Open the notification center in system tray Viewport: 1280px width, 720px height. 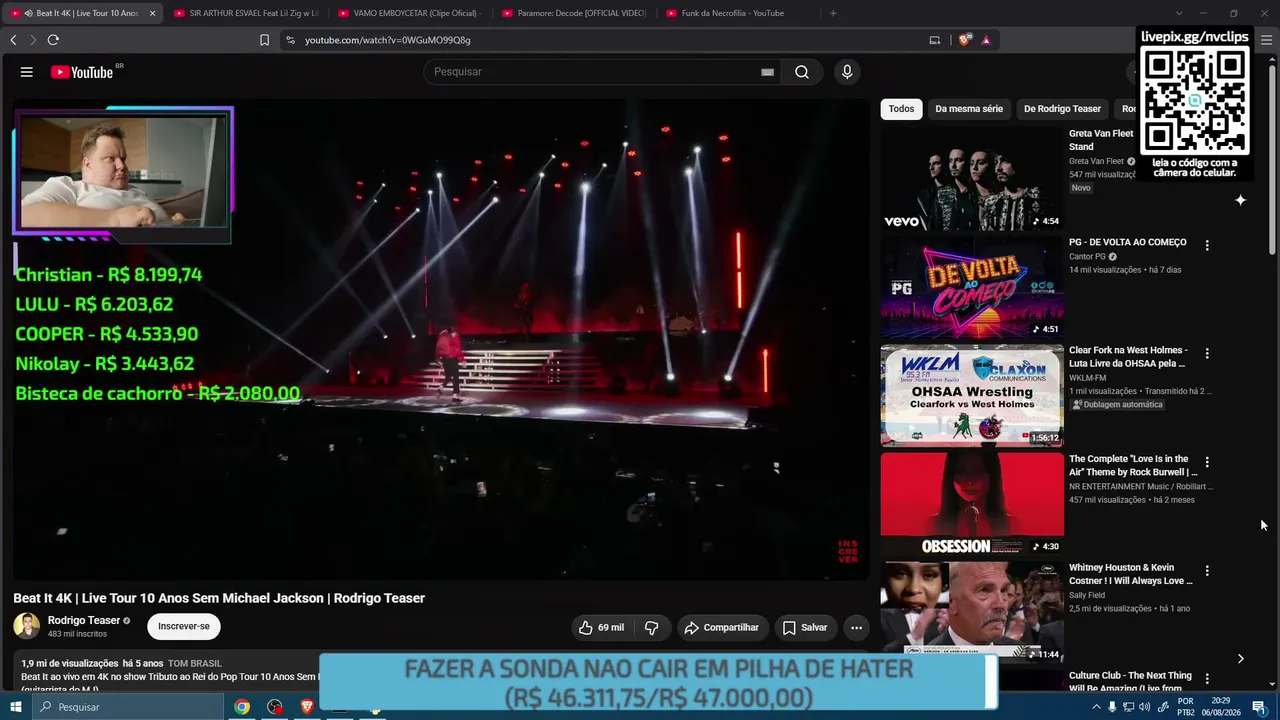1259,707
